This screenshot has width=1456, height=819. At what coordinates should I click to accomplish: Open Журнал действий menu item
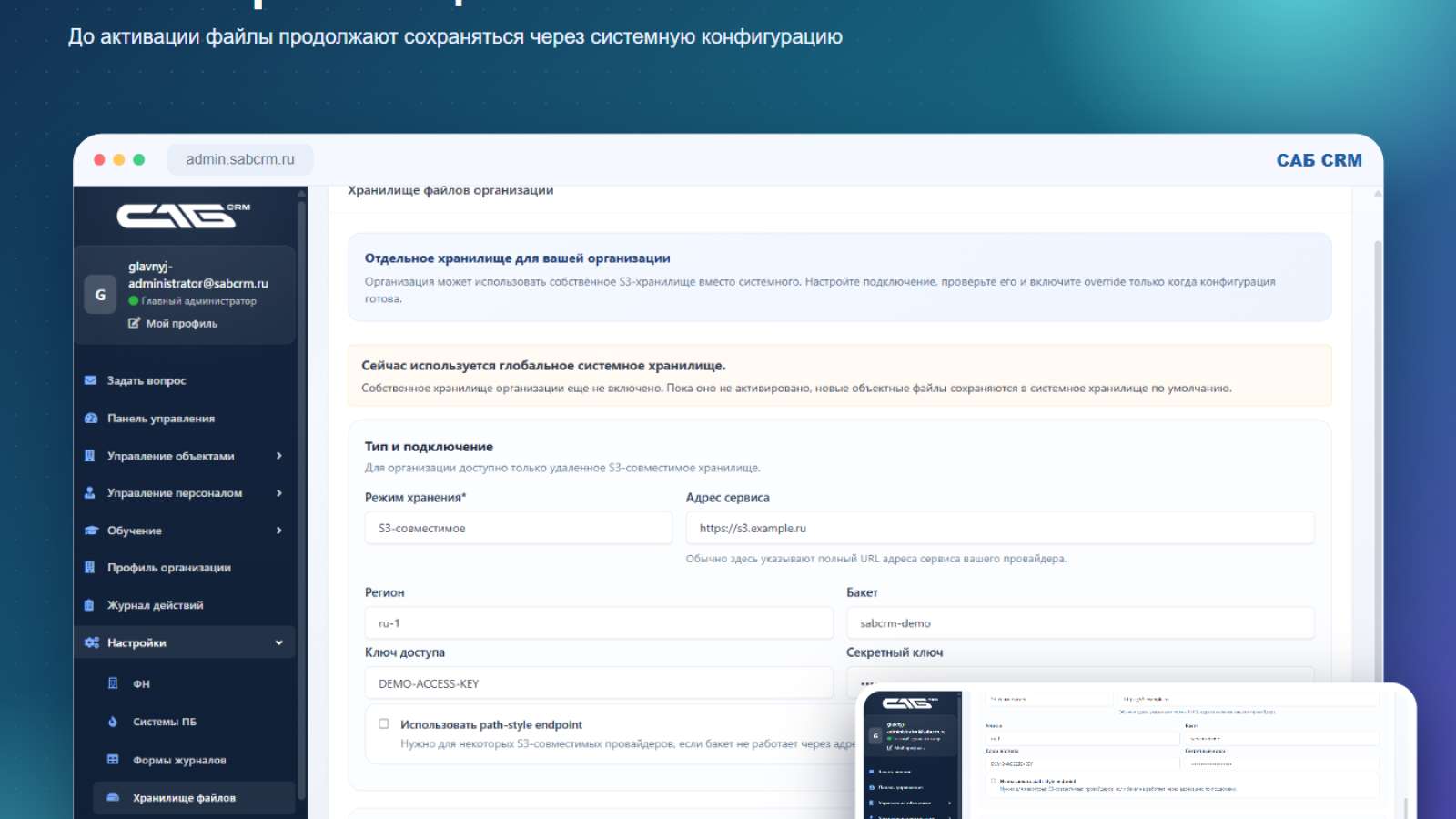(x=185, y=605)
